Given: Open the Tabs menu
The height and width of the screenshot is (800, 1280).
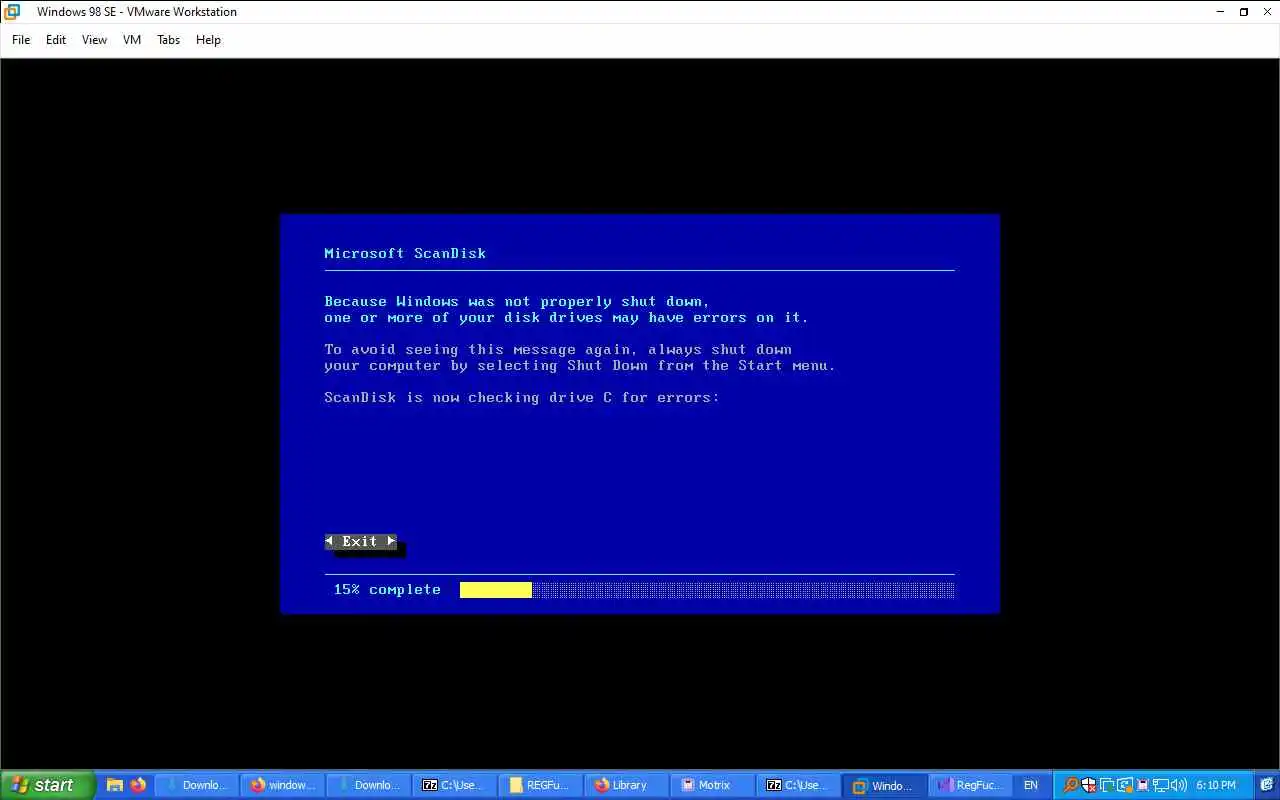Looking at the screenshot, I should click(169, 40).
